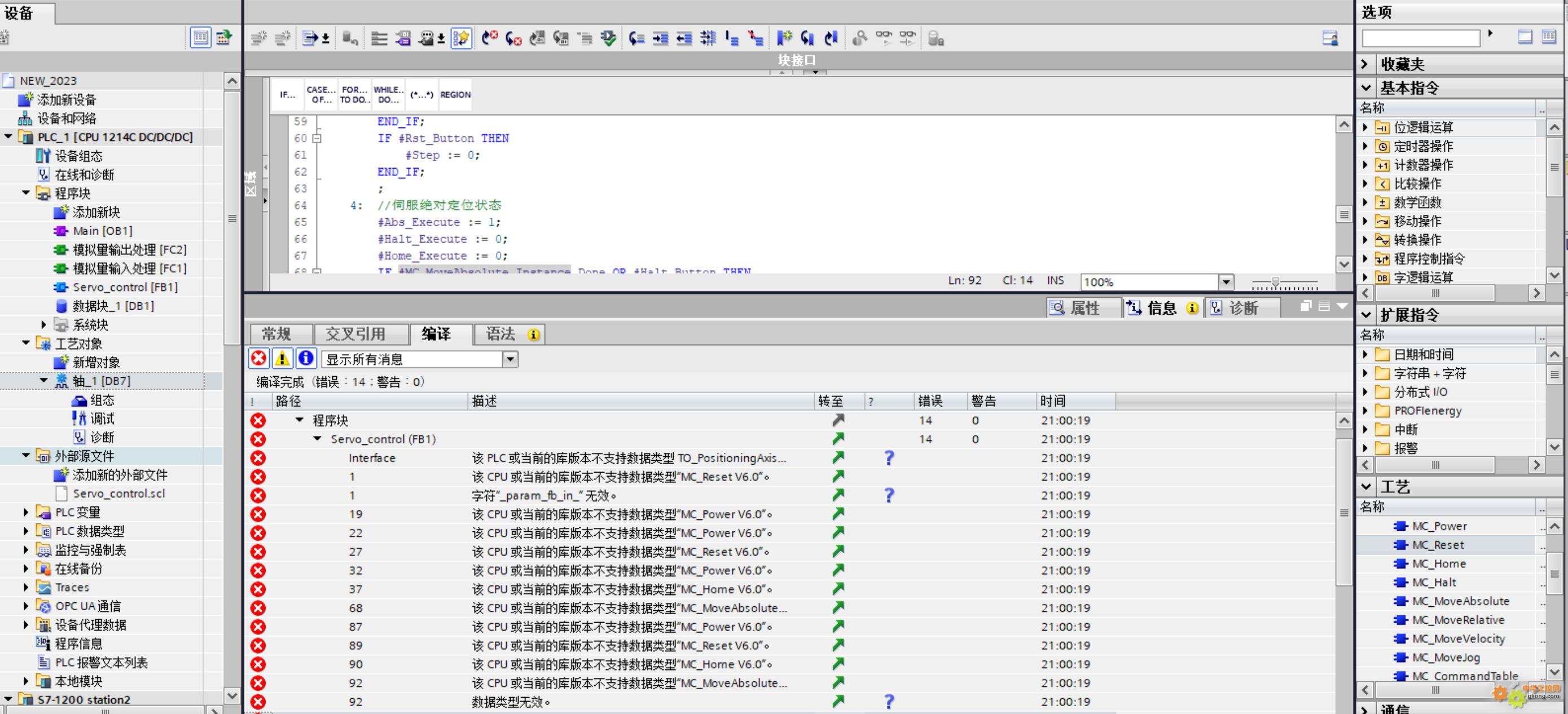
Task: Toggle the second pane view button in Options
Action: tap(1548, 37)
